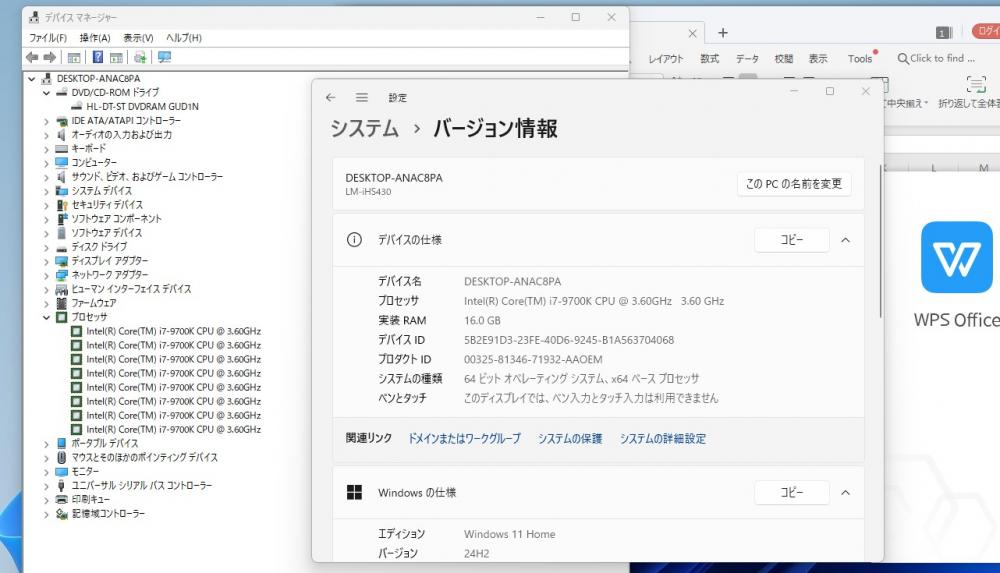
Task: Click the プロダクト ID value 00325-81346-71932-AAOEM
Action: coord(533,360)
